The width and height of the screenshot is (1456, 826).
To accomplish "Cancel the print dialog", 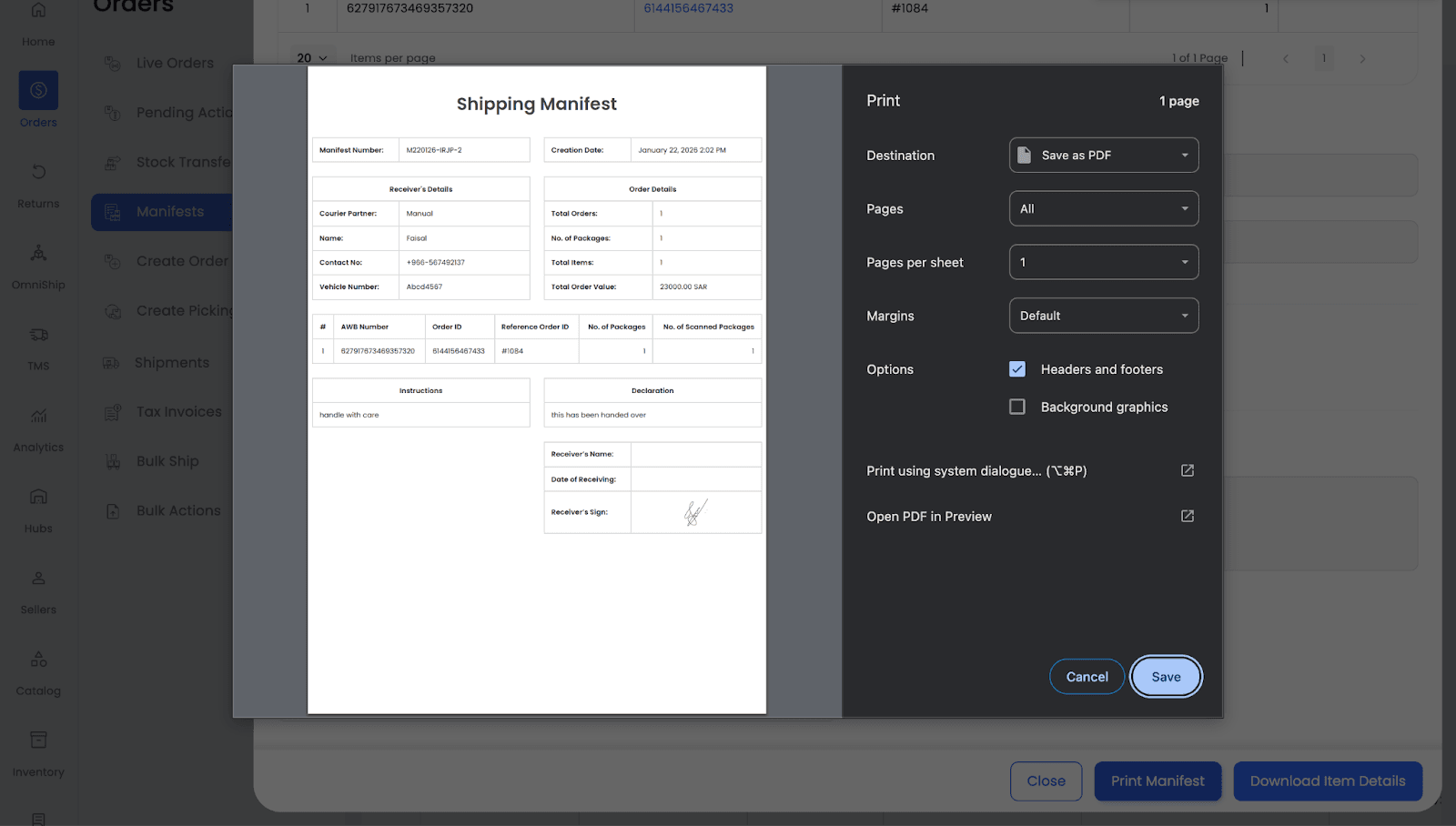I will tap(1087, 677).
